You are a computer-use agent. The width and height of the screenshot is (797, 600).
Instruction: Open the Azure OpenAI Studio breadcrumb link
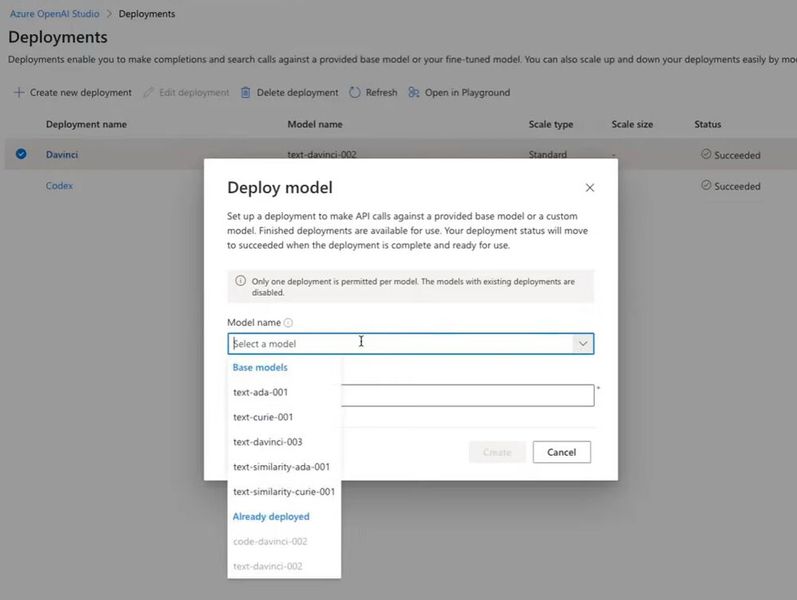54,14
